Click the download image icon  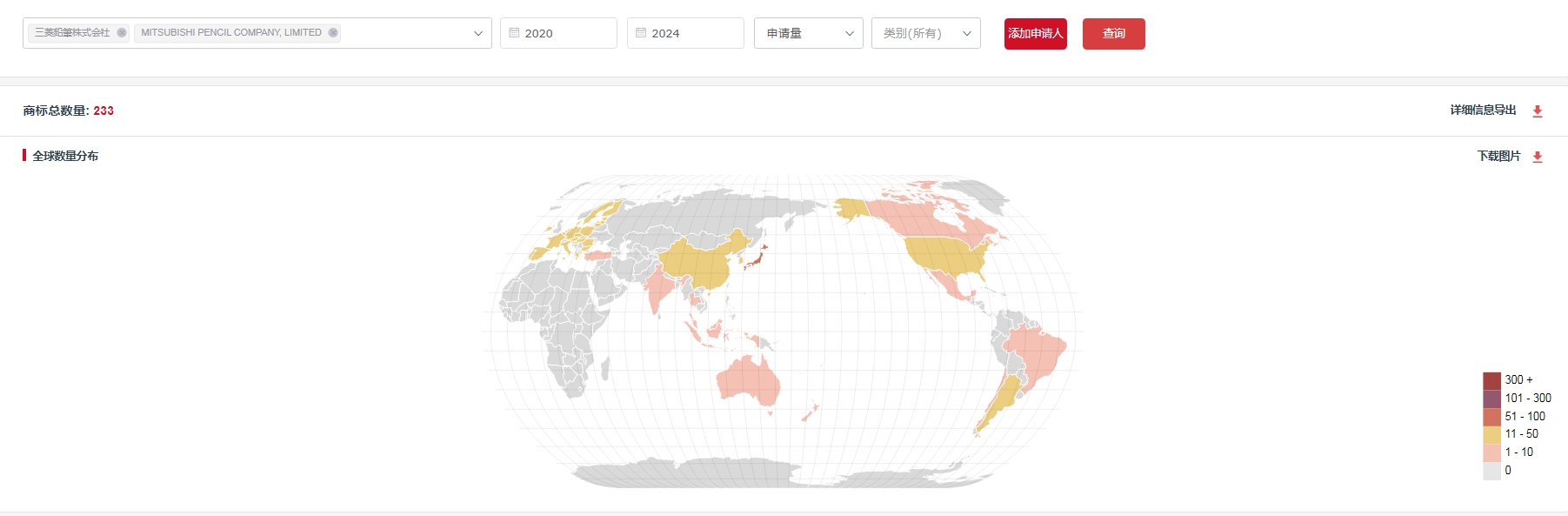[x=1537, y=157]
